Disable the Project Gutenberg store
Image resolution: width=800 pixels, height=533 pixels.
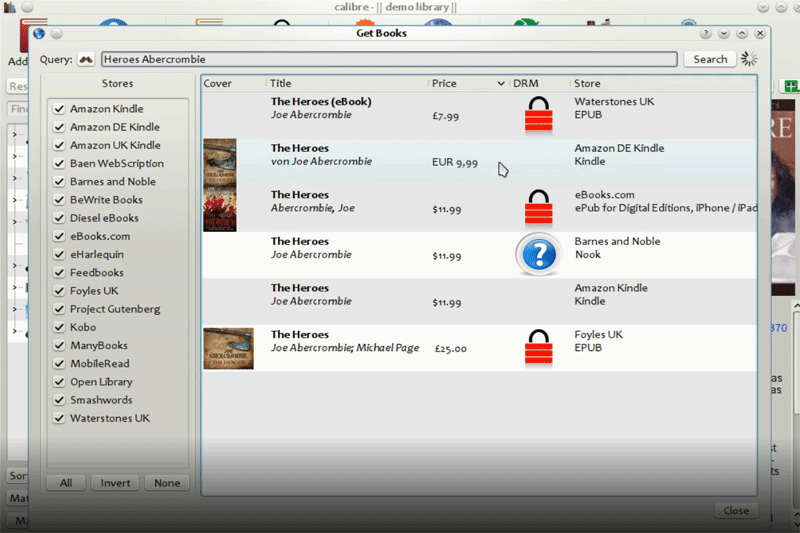59,309
